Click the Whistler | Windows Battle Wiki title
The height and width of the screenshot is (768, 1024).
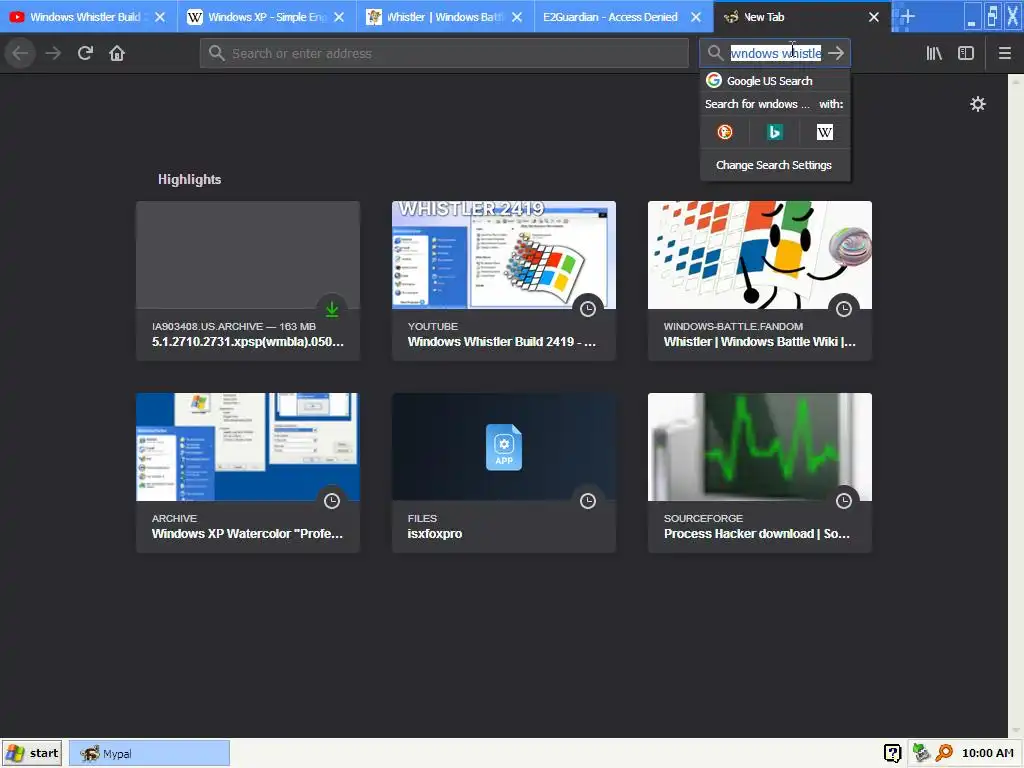[760, 342]
